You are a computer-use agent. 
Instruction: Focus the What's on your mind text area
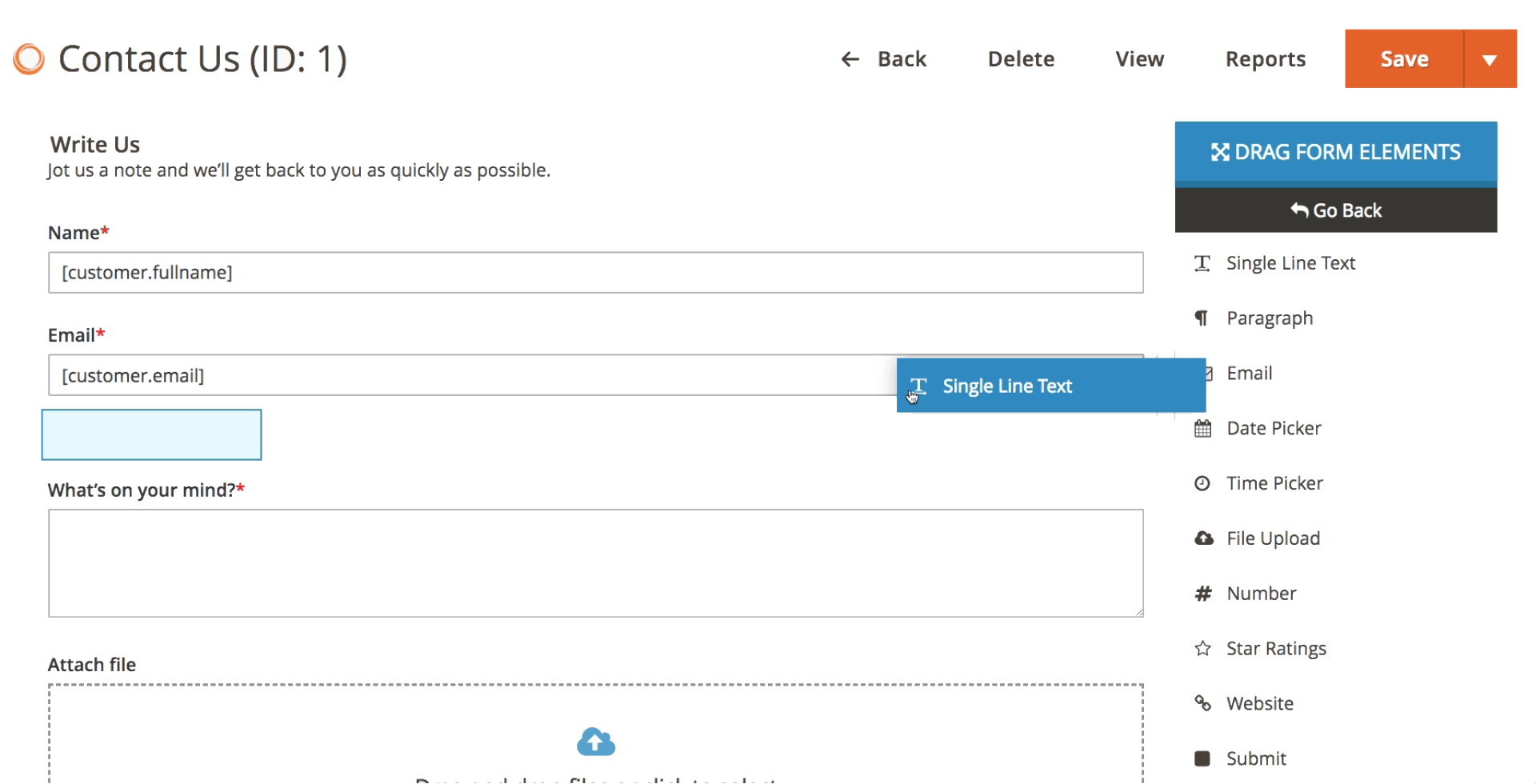(595, 563)
